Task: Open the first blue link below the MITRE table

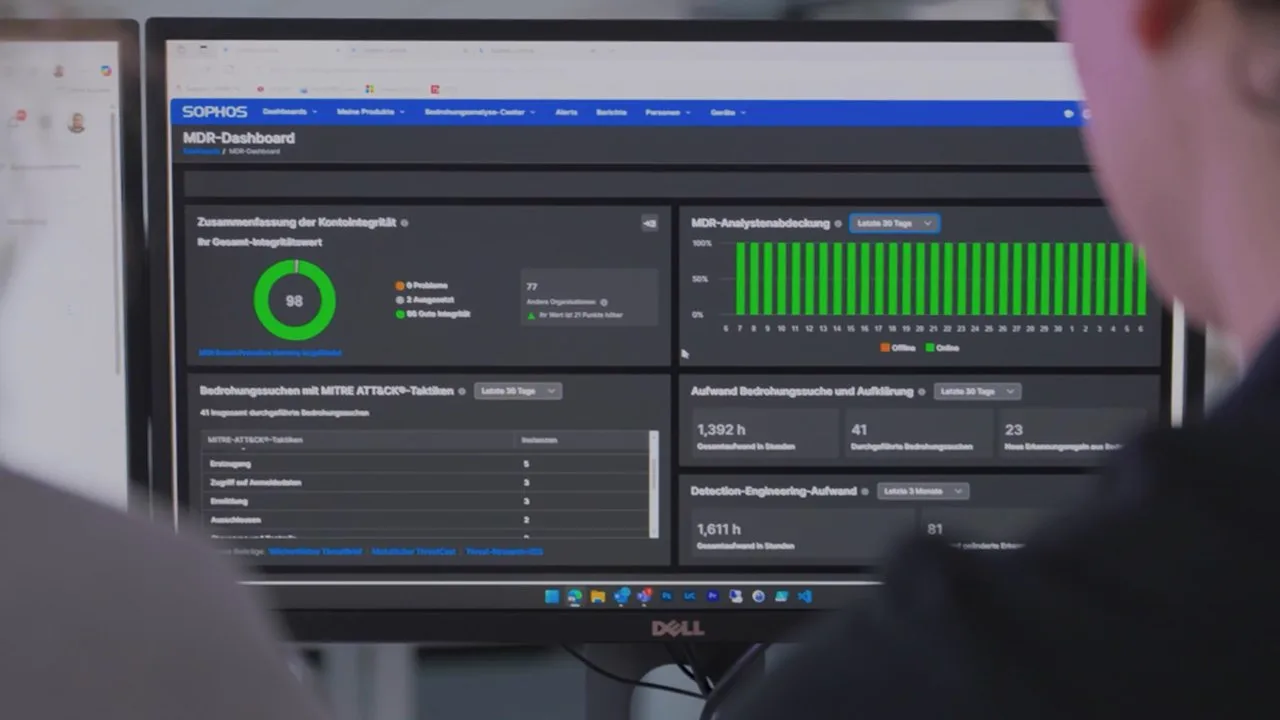Action: click(315, 552)
